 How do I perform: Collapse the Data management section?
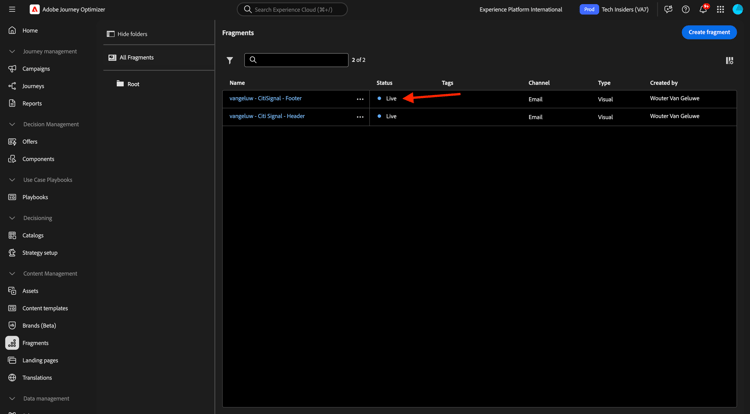(x=12, y=398)
